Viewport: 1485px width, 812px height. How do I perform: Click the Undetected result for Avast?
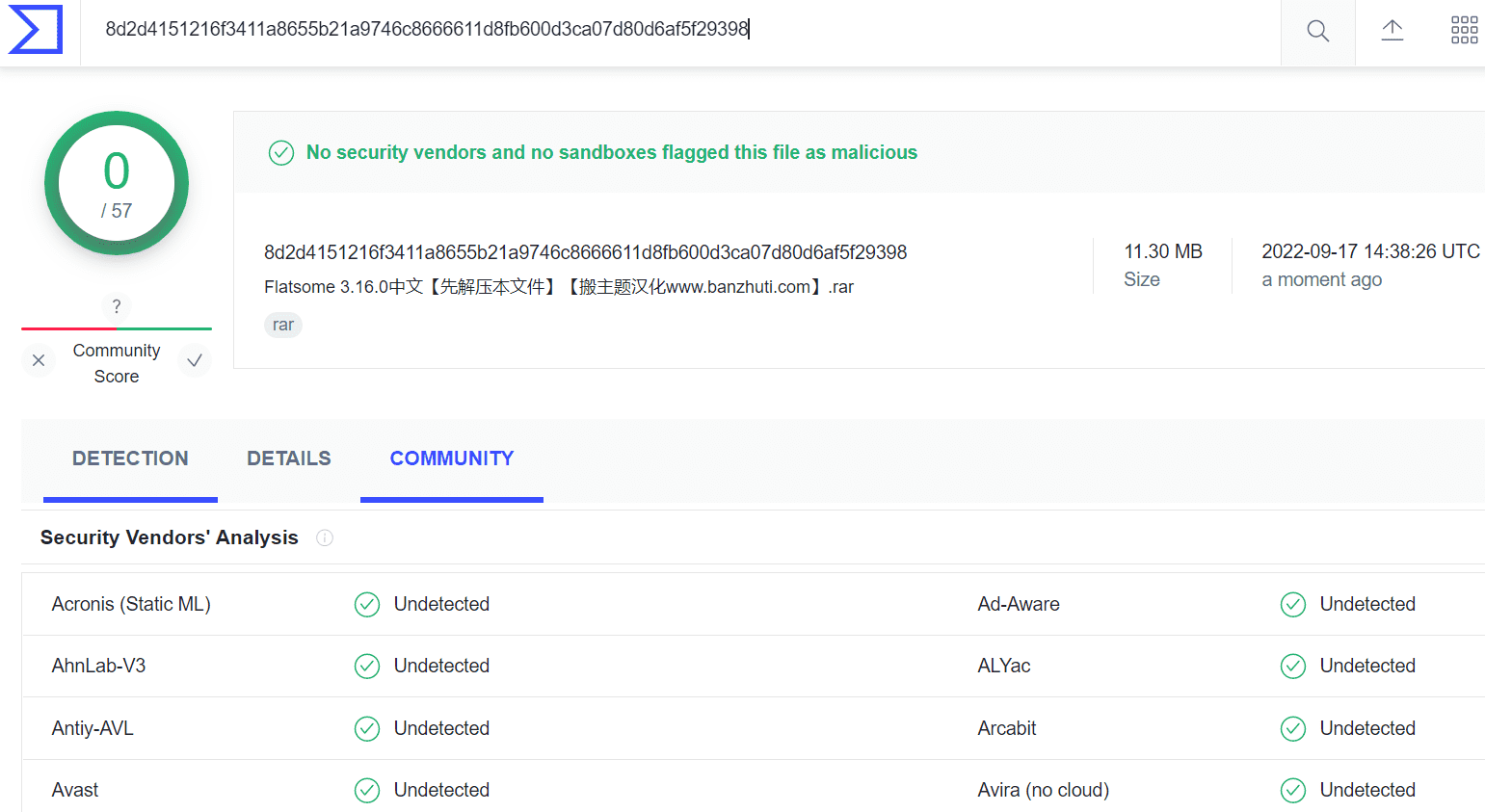click(x=441, y=790)
